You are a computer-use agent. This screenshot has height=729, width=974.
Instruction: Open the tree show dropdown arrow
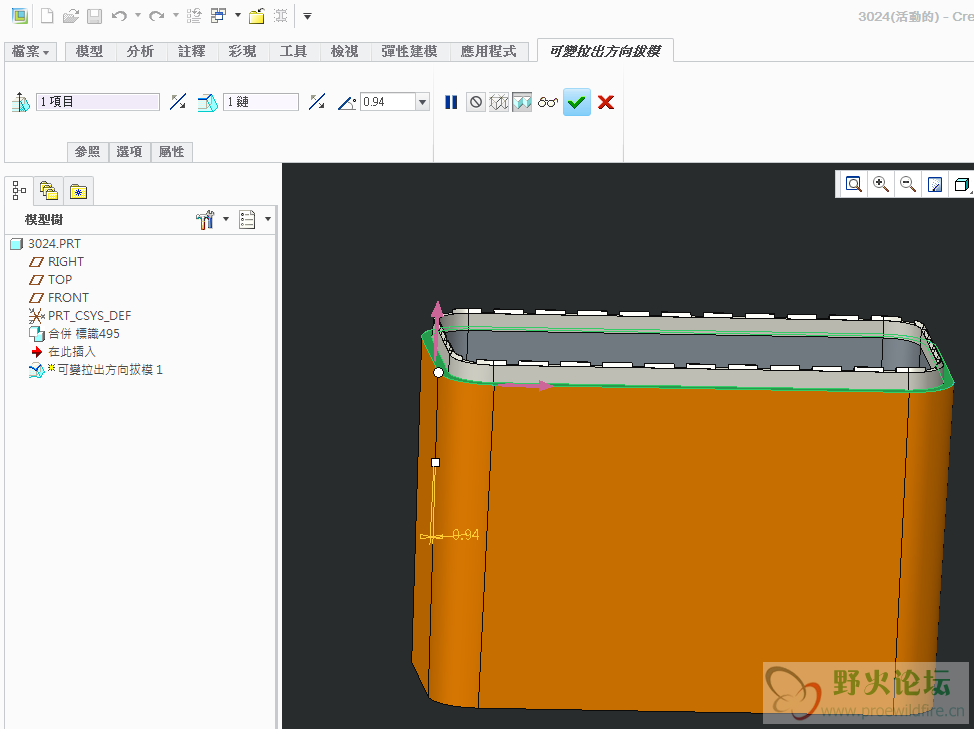(x=268, y=219)
